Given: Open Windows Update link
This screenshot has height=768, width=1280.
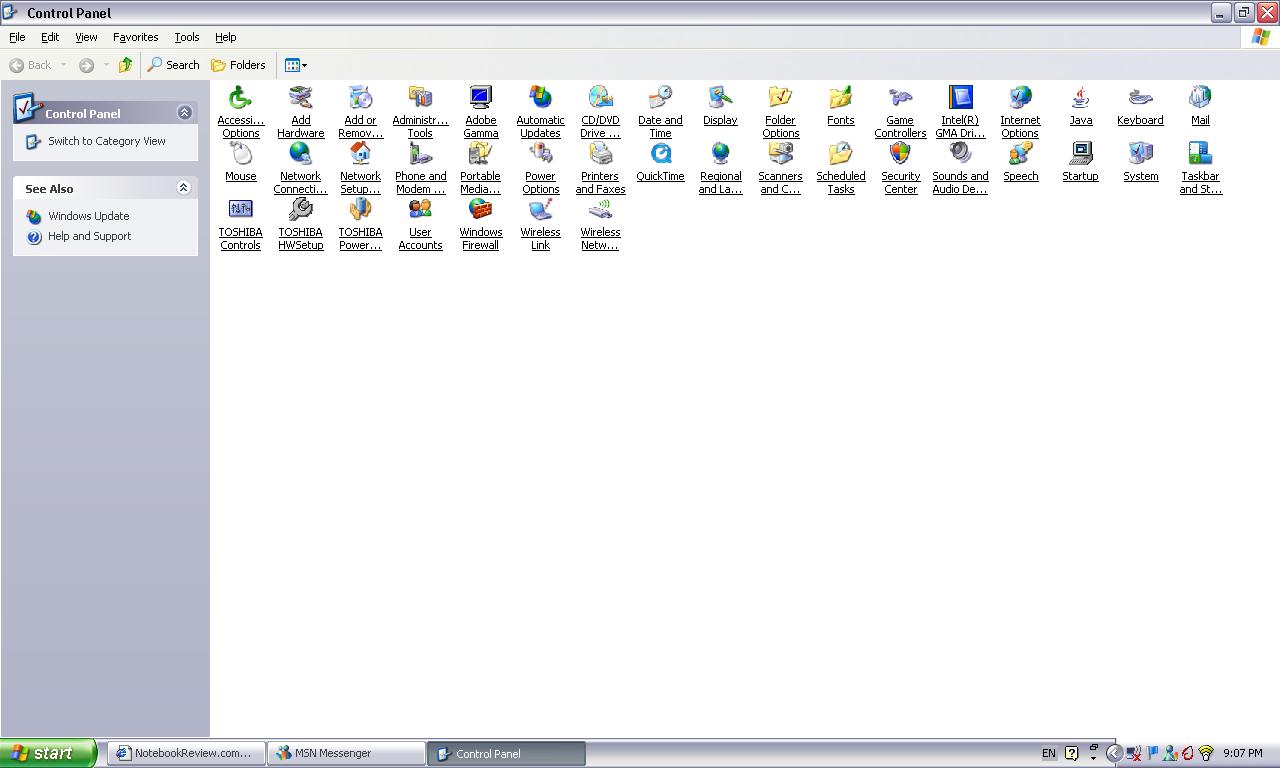Looking at the screenshot, I should (89, 216).
